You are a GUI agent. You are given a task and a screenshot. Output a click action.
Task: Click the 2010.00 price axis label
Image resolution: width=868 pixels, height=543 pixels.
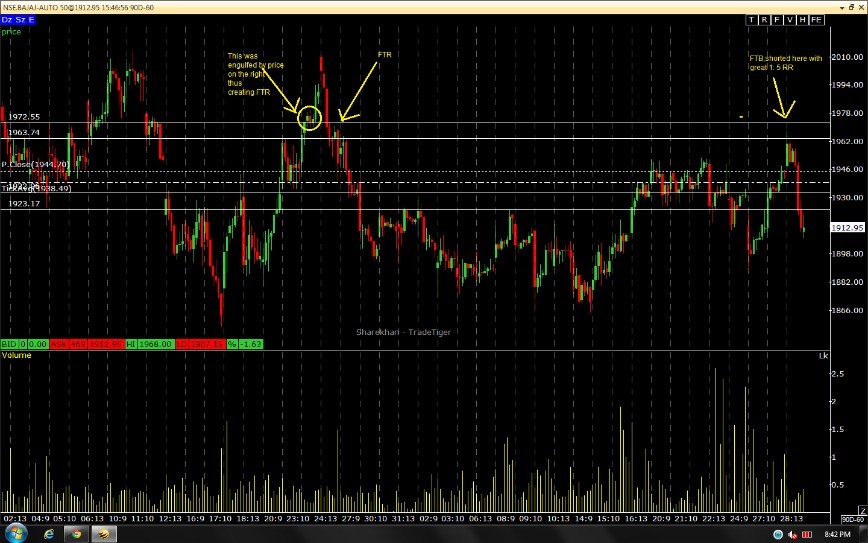[848, 57]
